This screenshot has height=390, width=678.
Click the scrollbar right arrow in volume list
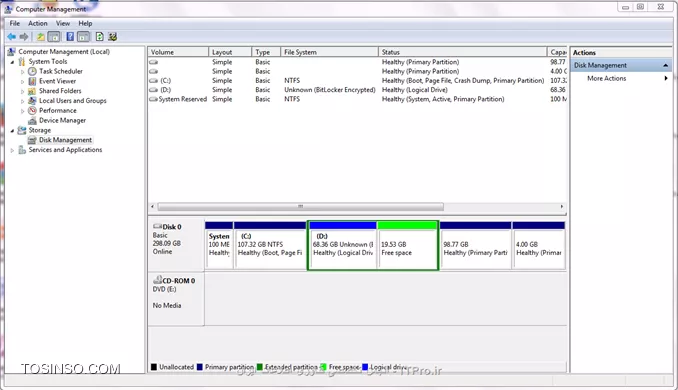tap(562, 207)
